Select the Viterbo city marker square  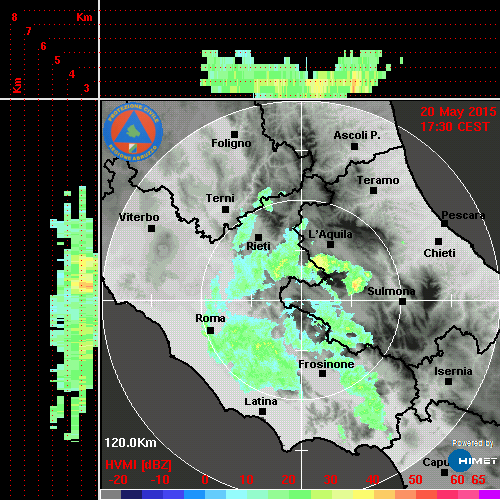click(x=151, y=229)
